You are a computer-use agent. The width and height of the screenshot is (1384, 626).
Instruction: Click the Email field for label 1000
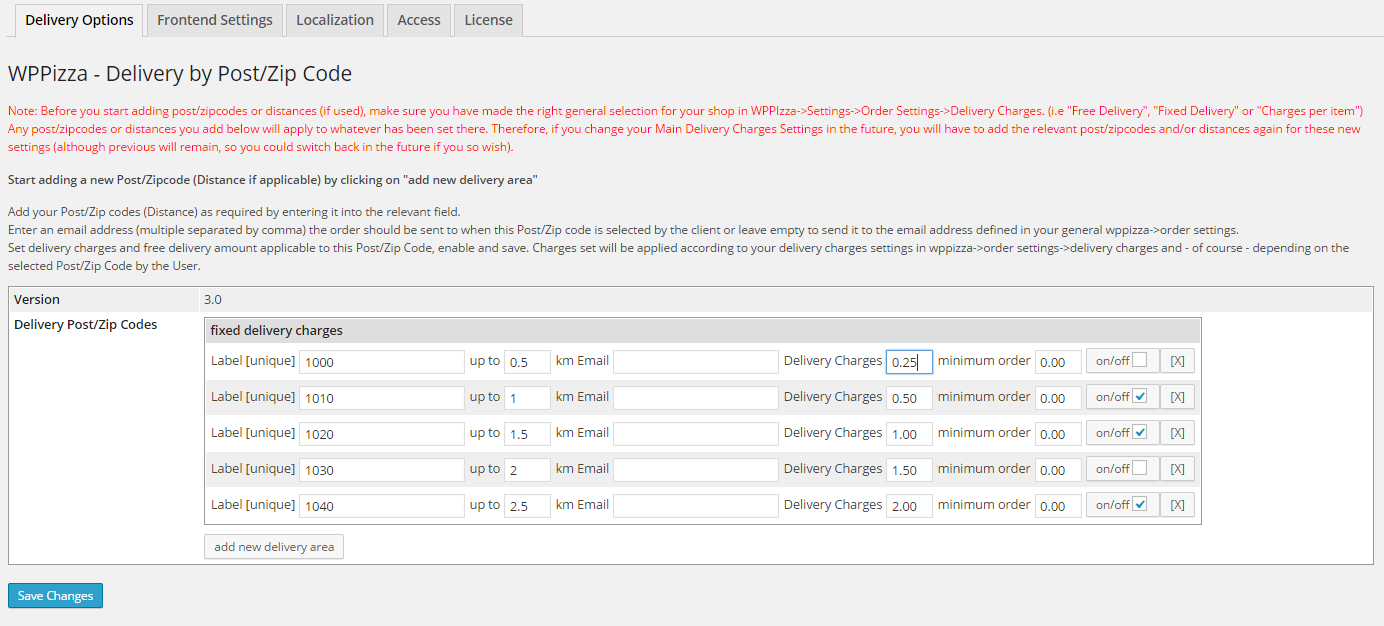696,362
